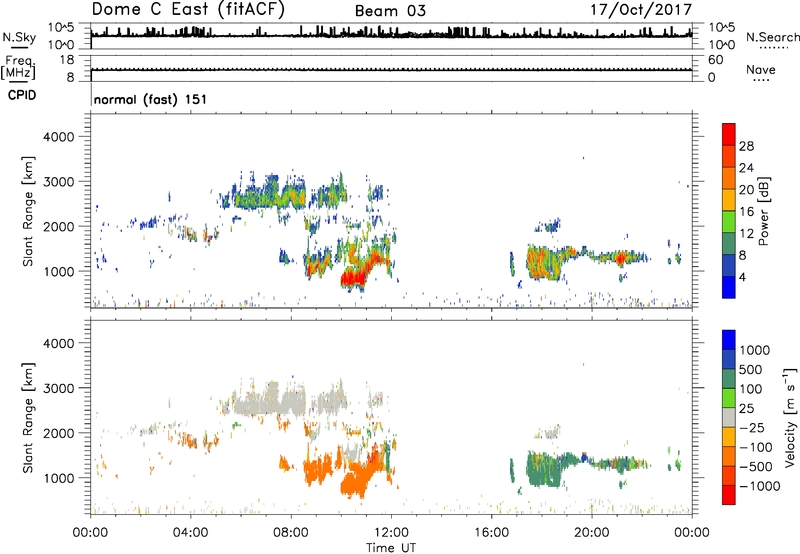Click 'normal (fast) 151' mode text

click(151, 99)
